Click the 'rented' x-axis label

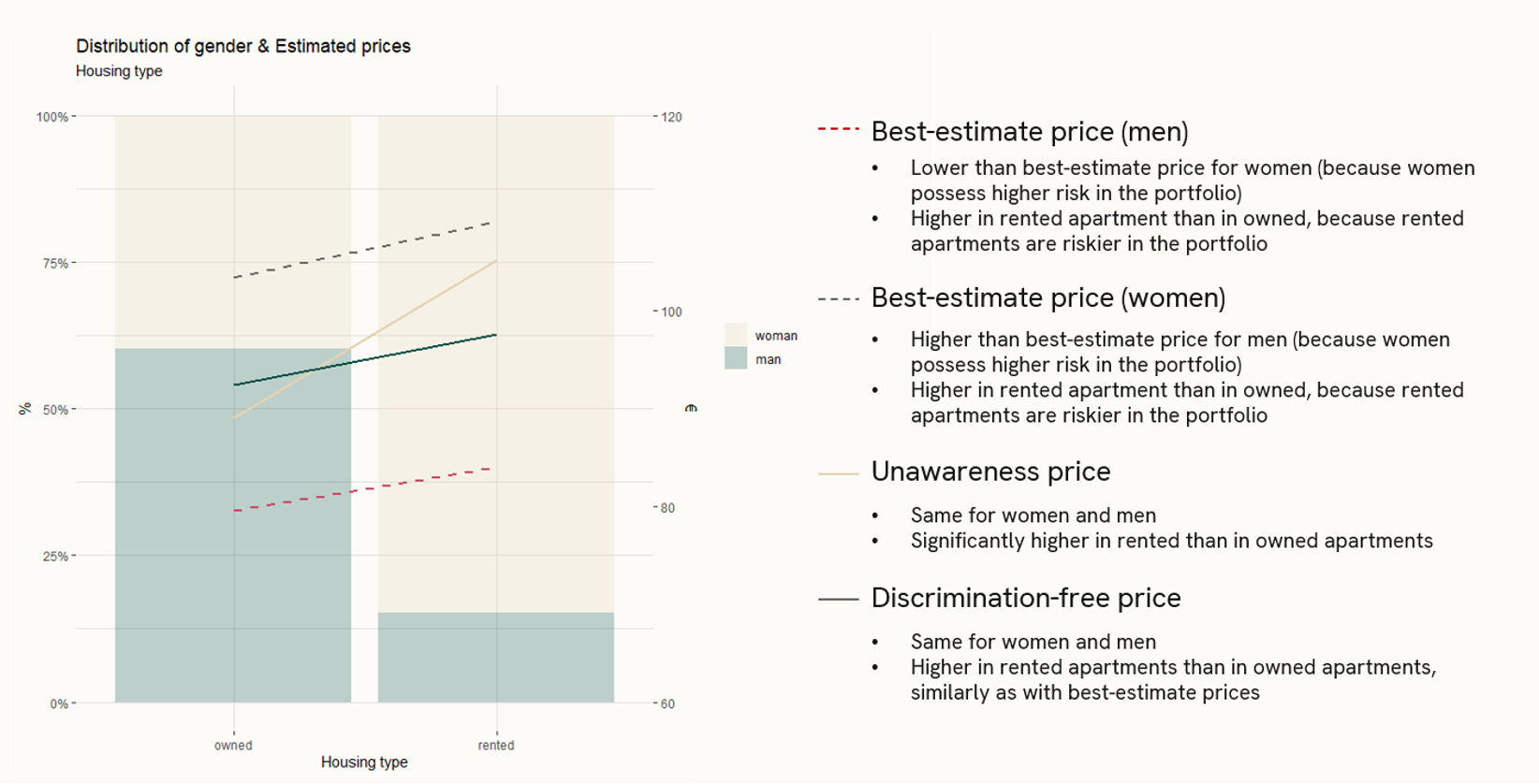(x=496, y=746)
